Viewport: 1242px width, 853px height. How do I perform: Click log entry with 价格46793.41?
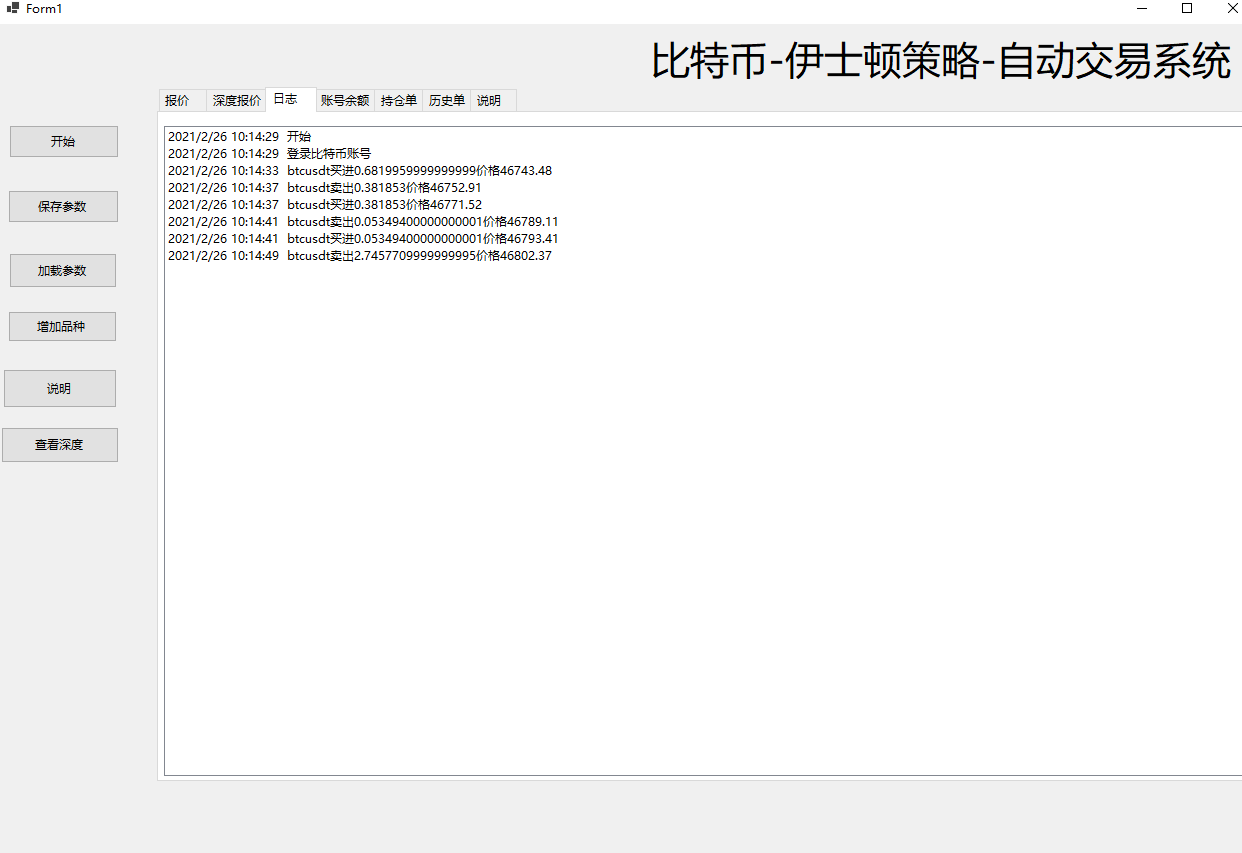point(363,239)
